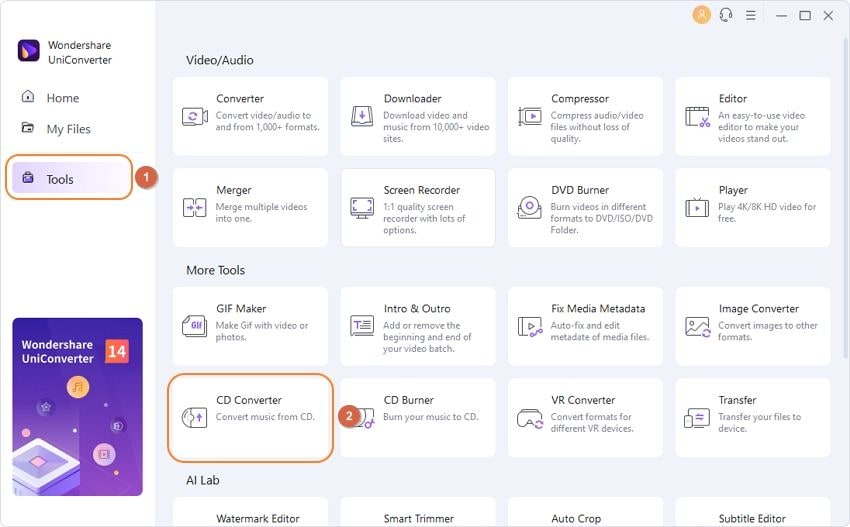Click the UniConverter 14 promo banner
850x527 pixels.
point(78,407)
